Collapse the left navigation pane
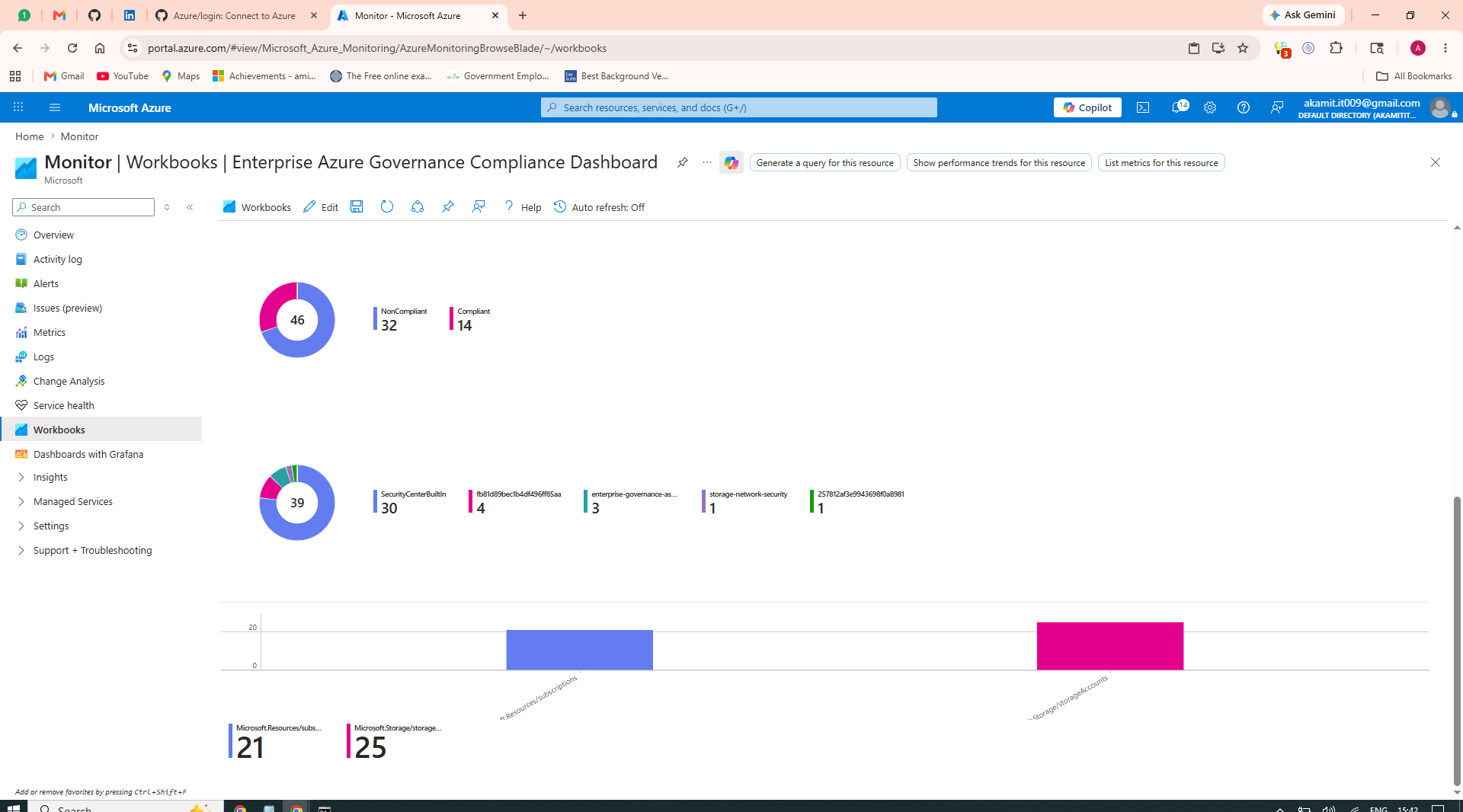Image resolution: width=1463 pixels, height=812 pixels. coord(190,207)
